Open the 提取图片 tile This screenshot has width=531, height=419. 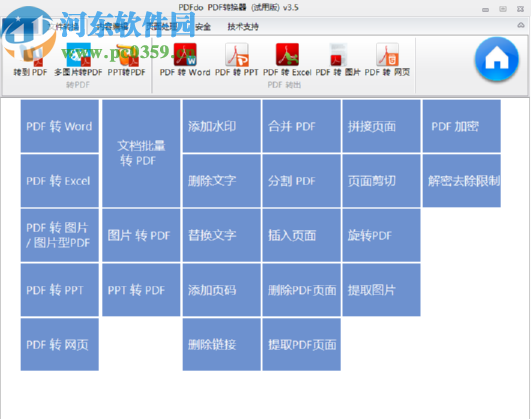[381, 290]
